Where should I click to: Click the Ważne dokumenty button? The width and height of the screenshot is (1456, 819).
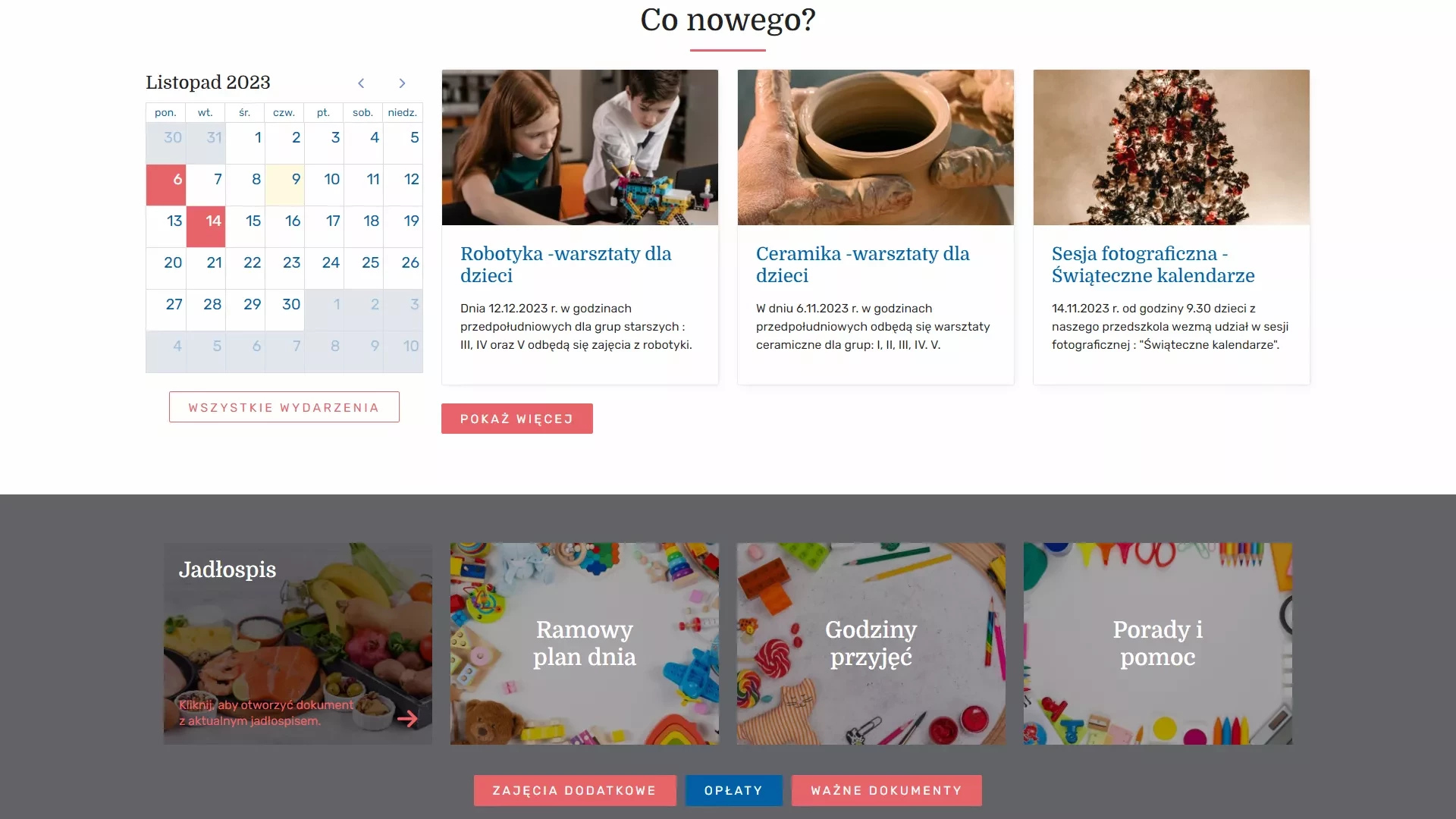(886, 790)
